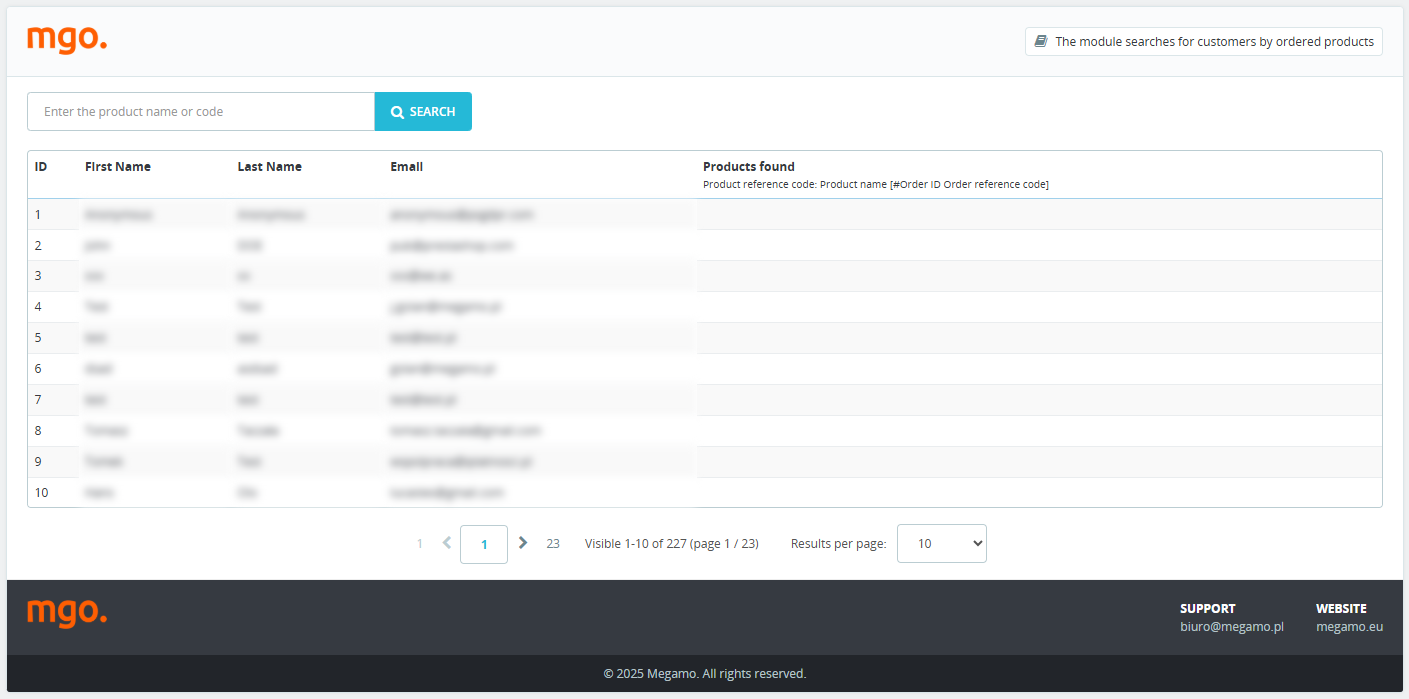Select the customer row with ID 5
The height and width of the screenshot is (699, 1409).
38,338
